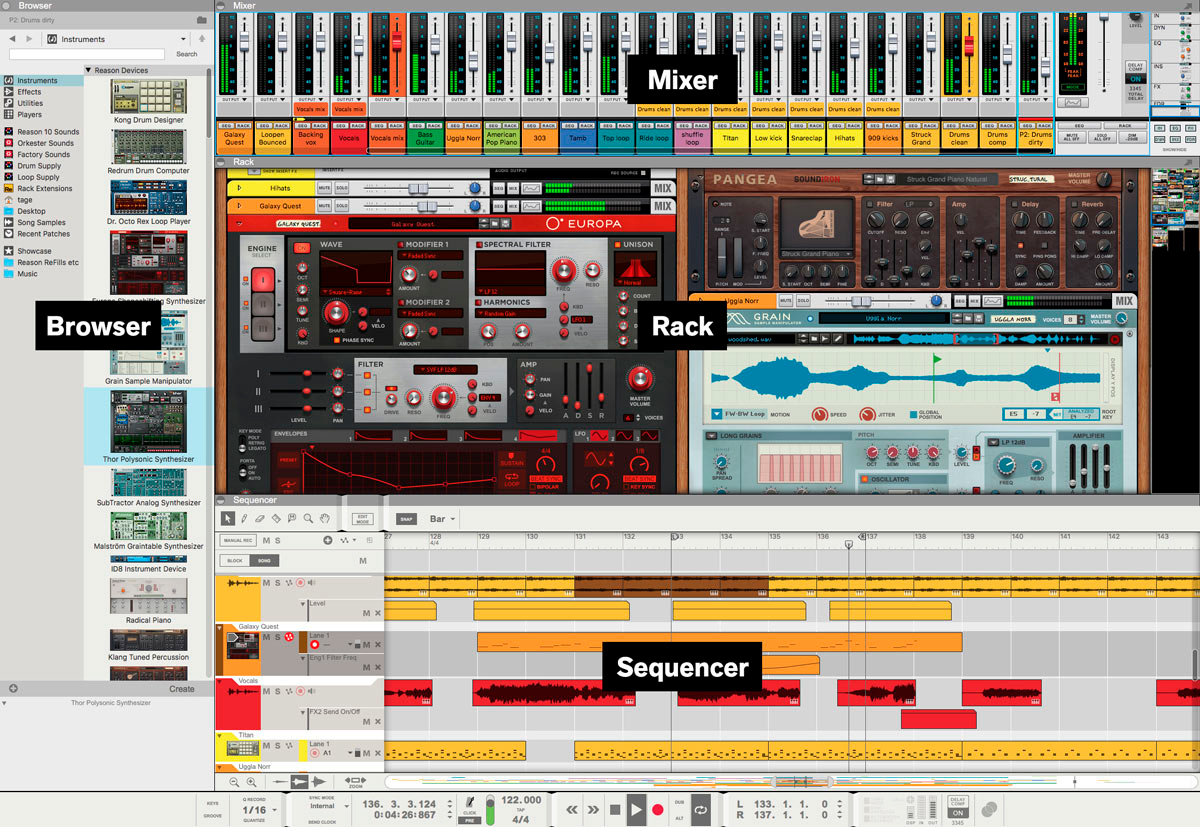1200x827 pixels.
Task: Click the Vocals channel fader in mixer
Action: [x=358, y=45]
